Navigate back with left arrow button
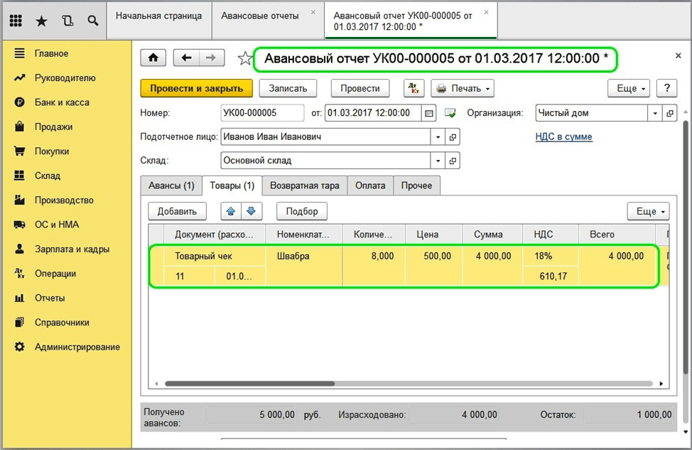 pos(187,58)
